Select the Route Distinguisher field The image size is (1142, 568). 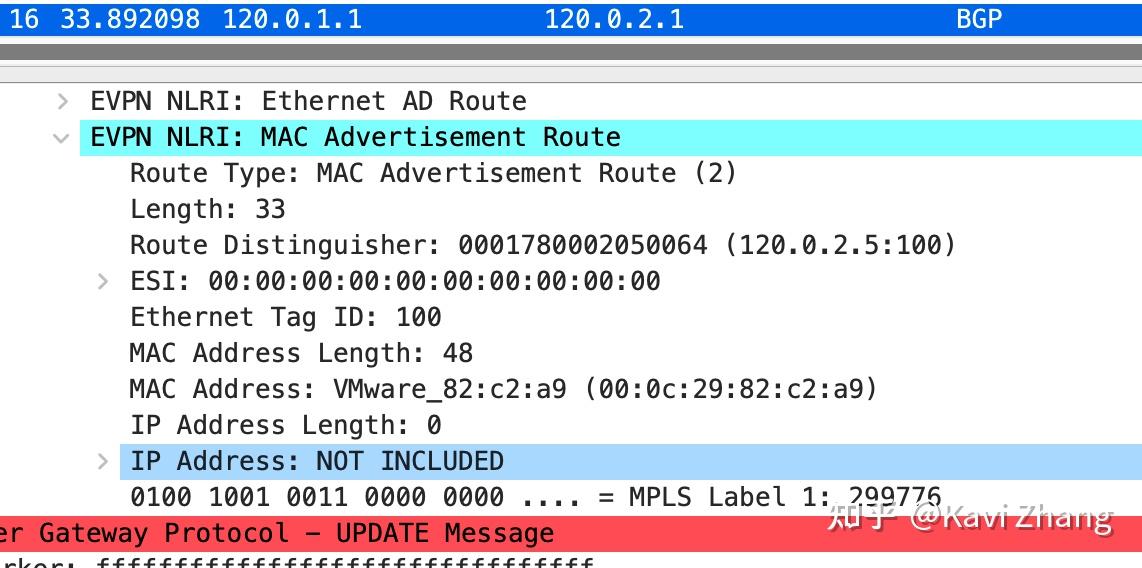coord(542,245)
